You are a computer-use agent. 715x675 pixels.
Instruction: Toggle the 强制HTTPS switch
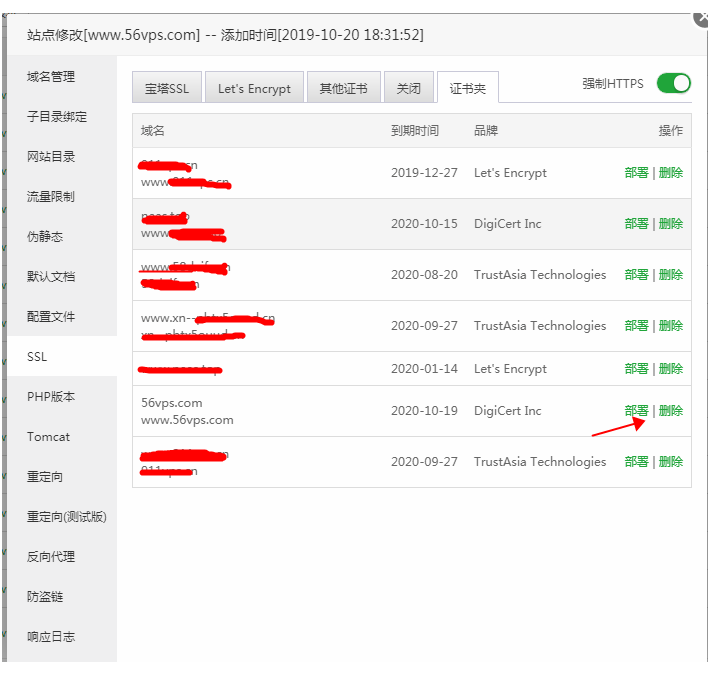pyautogui.click(x=673, y=84)
